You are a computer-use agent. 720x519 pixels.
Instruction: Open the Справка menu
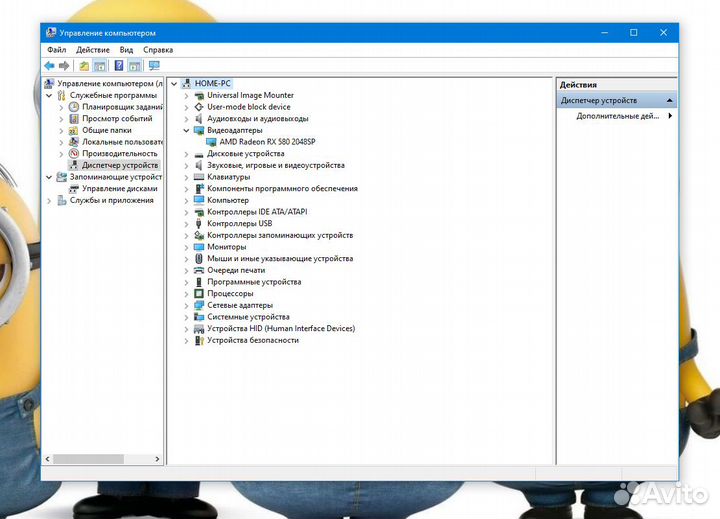(x=158, y=49)
